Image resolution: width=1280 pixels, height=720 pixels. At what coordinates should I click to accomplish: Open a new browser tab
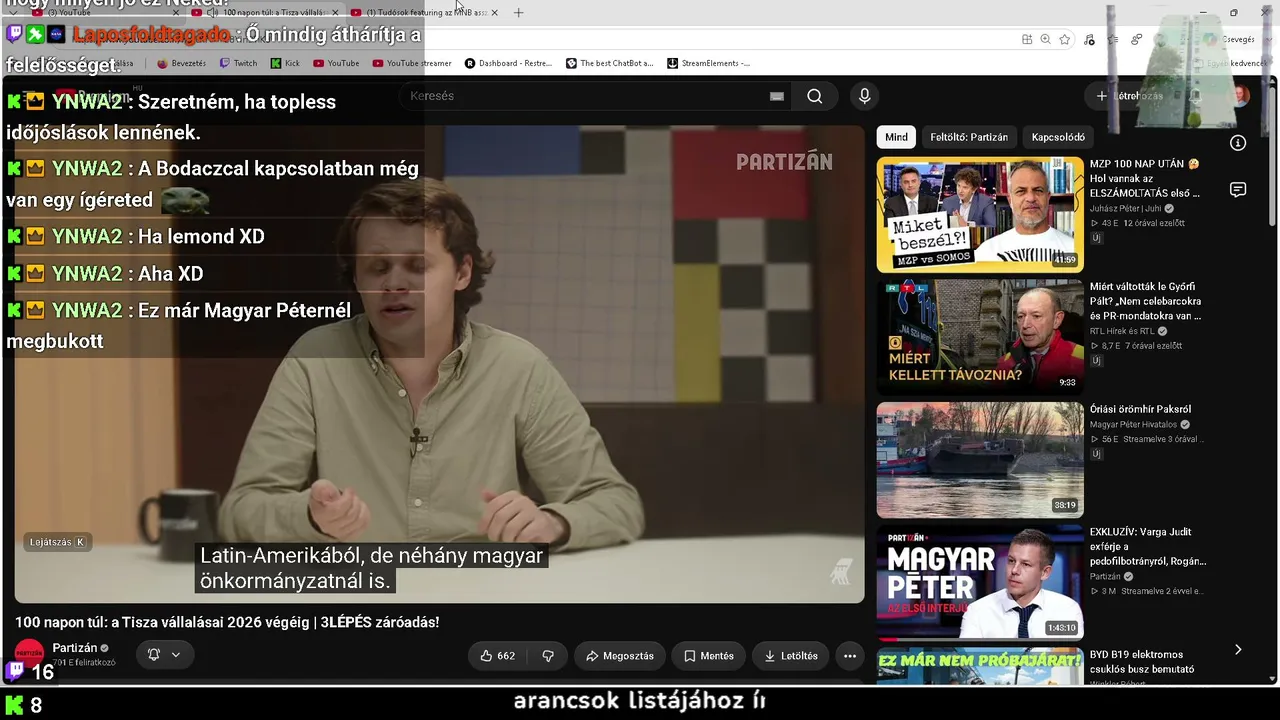point(518,13)
